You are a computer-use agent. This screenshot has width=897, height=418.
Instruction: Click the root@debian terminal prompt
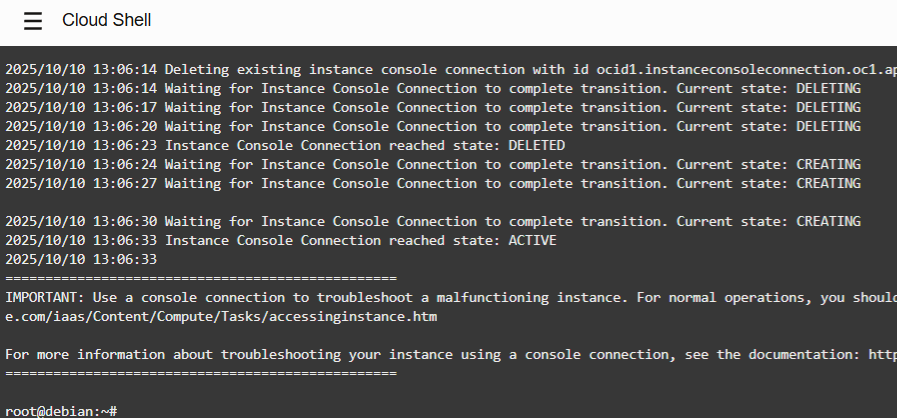[60, 411]
